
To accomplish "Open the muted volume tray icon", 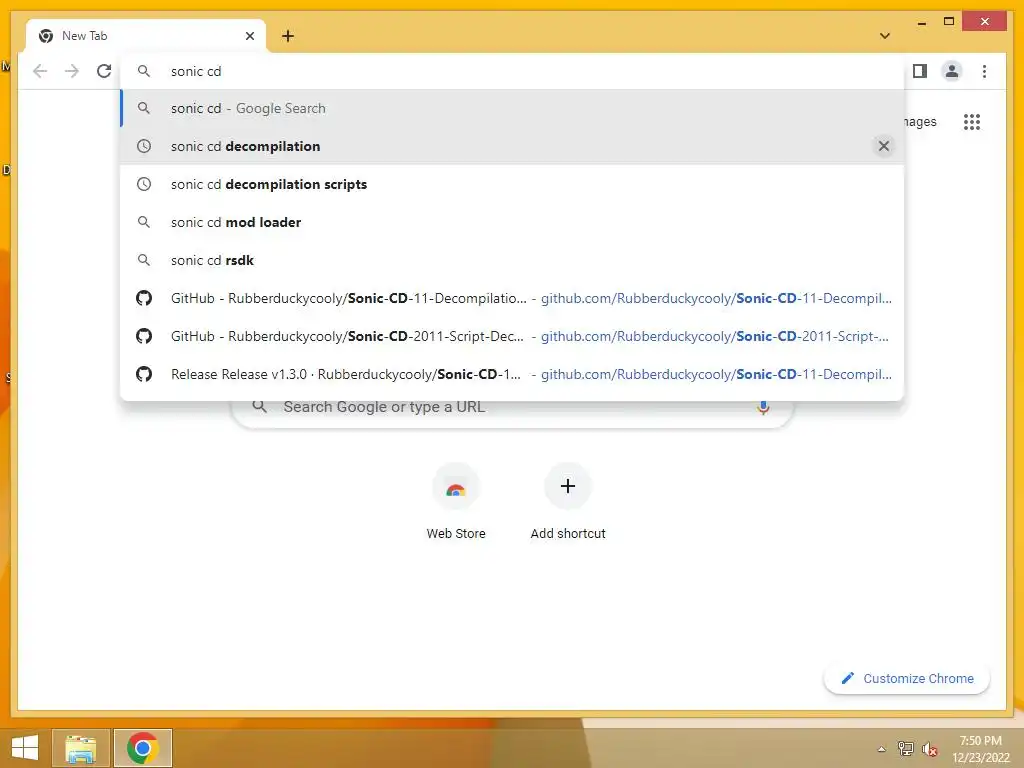I will click(929, 749).
